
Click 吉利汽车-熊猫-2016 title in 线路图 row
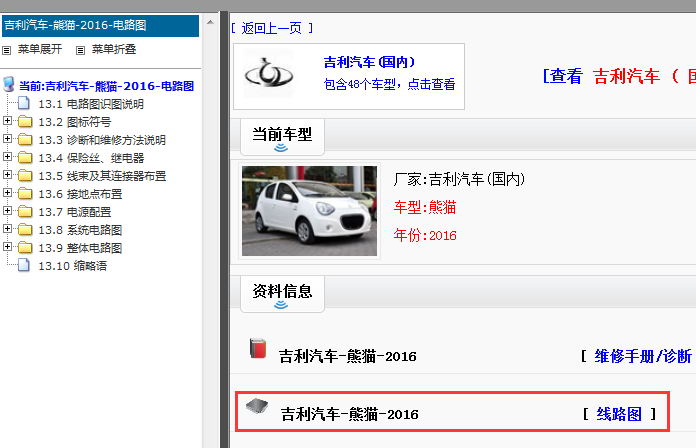350,414
